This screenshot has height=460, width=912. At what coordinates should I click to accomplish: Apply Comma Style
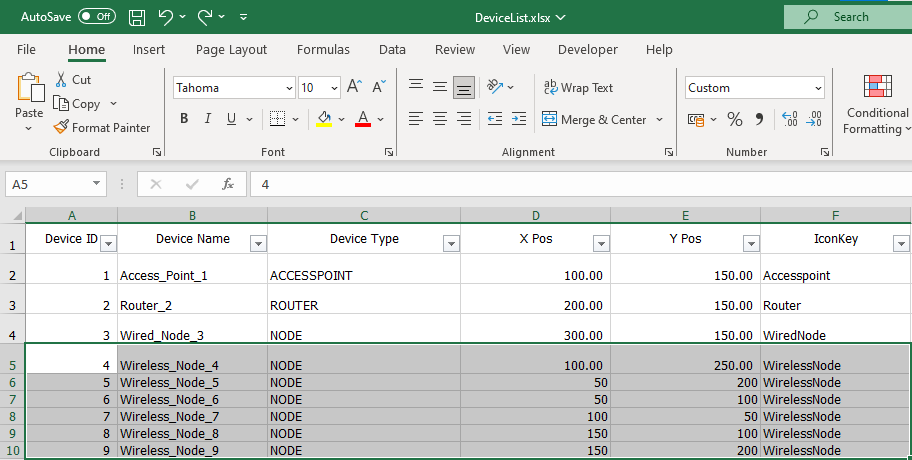[x=759, y=120]
